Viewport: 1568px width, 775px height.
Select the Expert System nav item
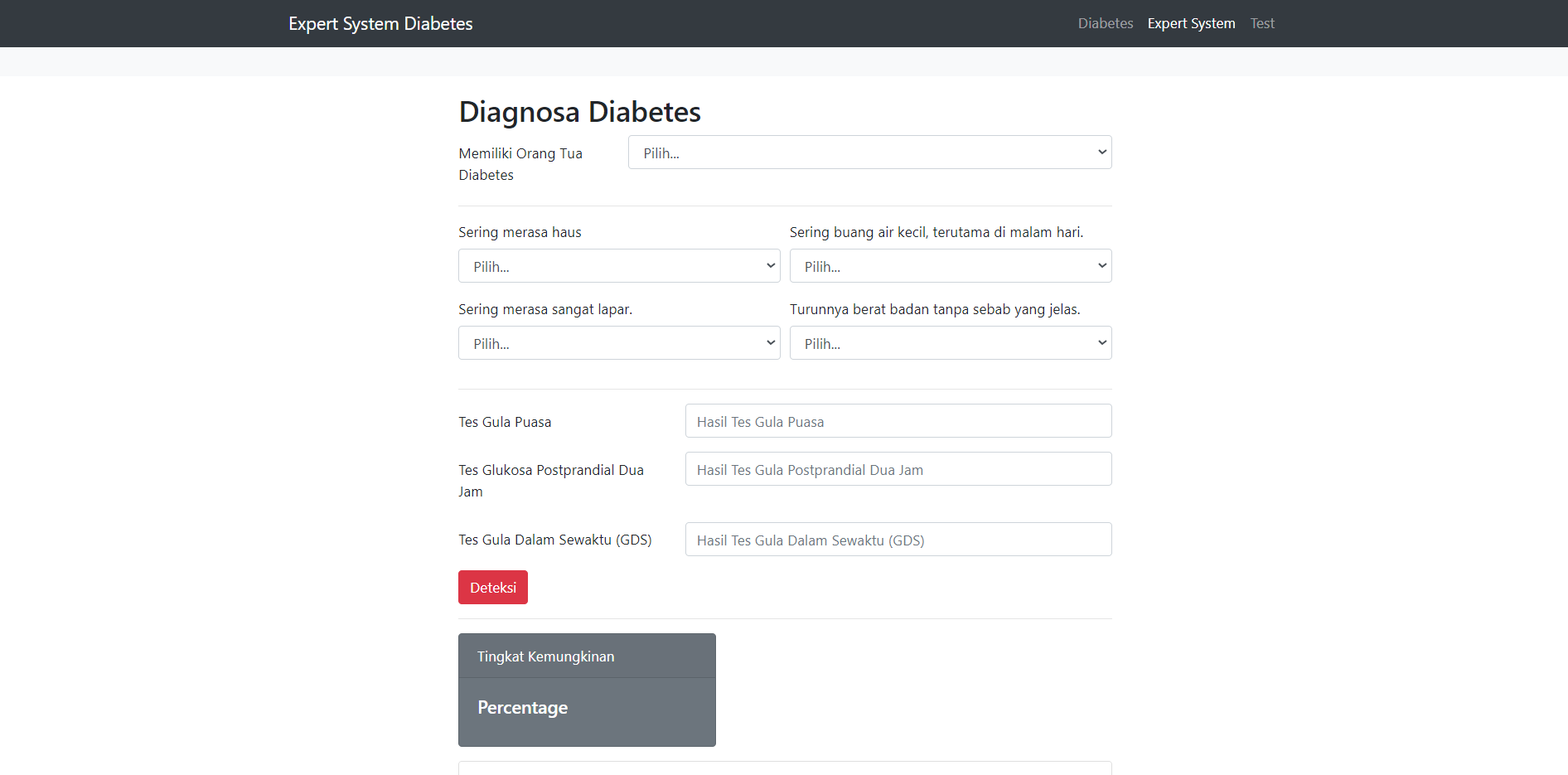click(1191, 23)
